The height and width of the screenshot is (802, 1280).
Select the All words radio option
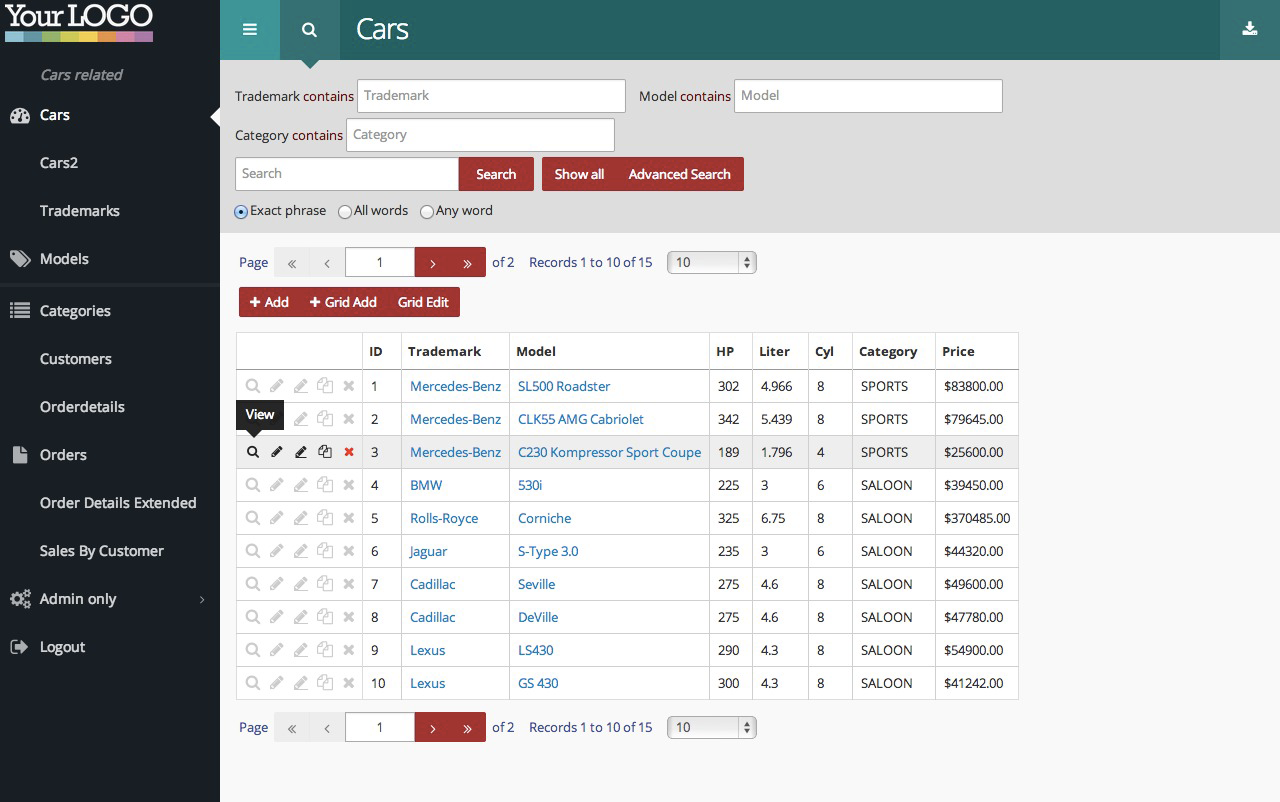pos(345,212)
